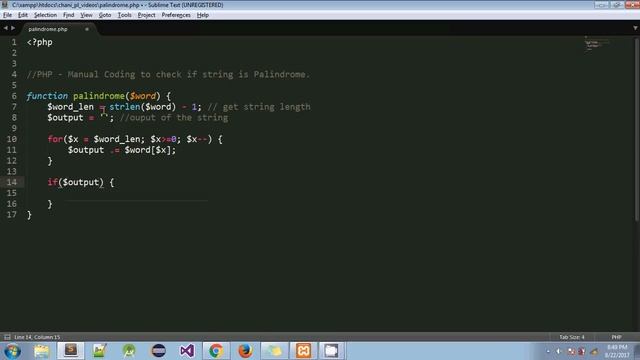Open the tab list dropdown arrow

click(635, 28)
